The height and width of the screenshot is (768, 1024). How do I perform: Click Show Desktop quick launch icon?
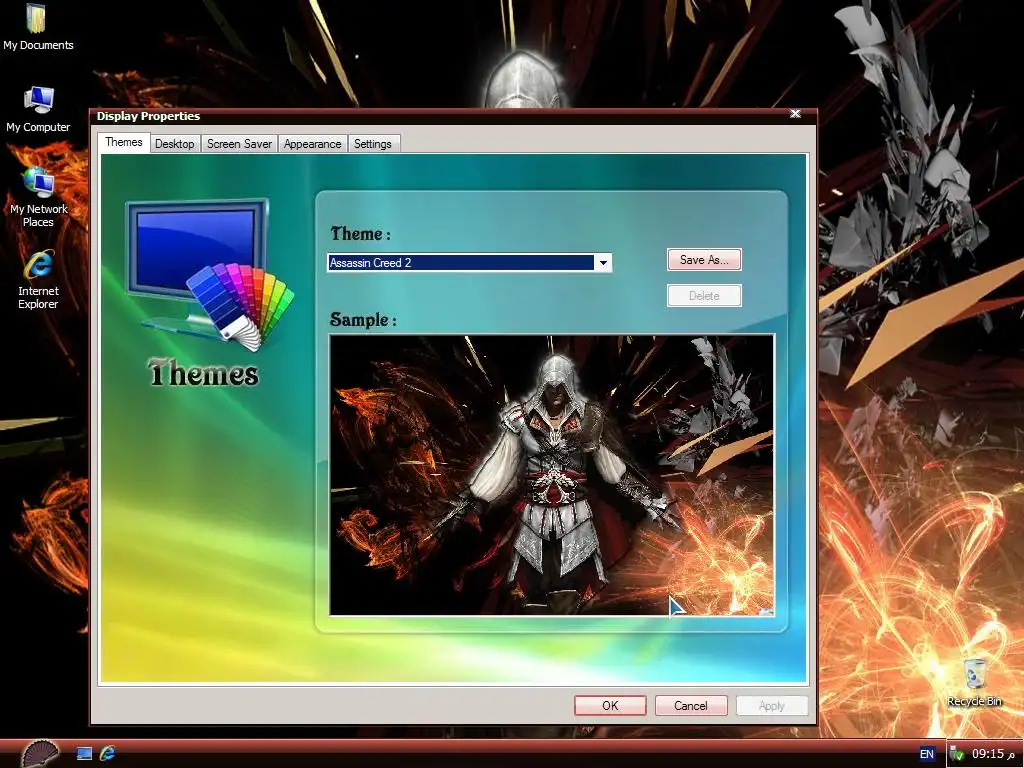click(84, 753)
